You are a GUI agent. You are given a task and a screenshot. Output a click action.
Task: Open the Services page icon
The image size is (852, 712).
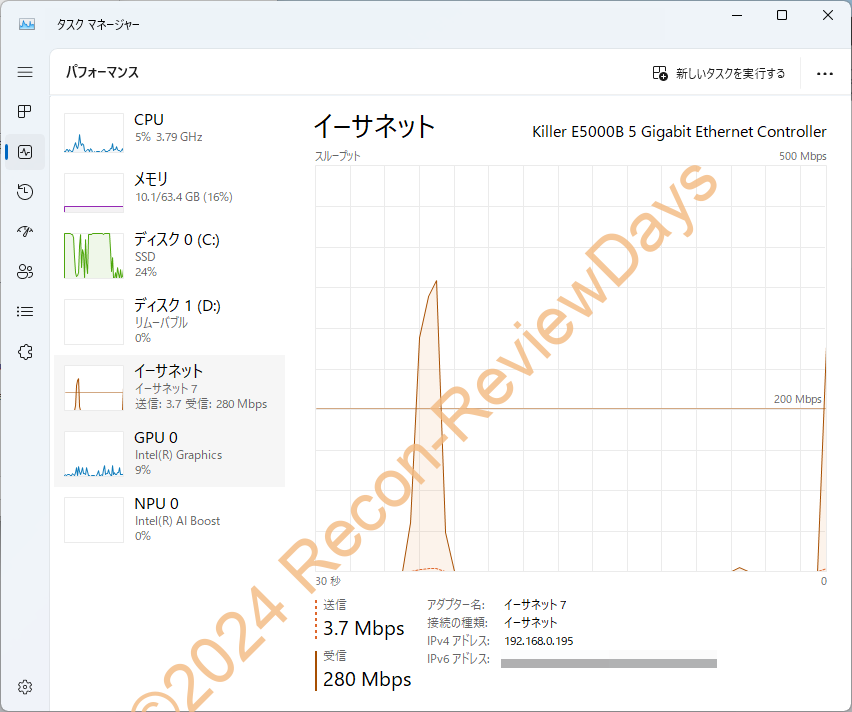(25, 351)
